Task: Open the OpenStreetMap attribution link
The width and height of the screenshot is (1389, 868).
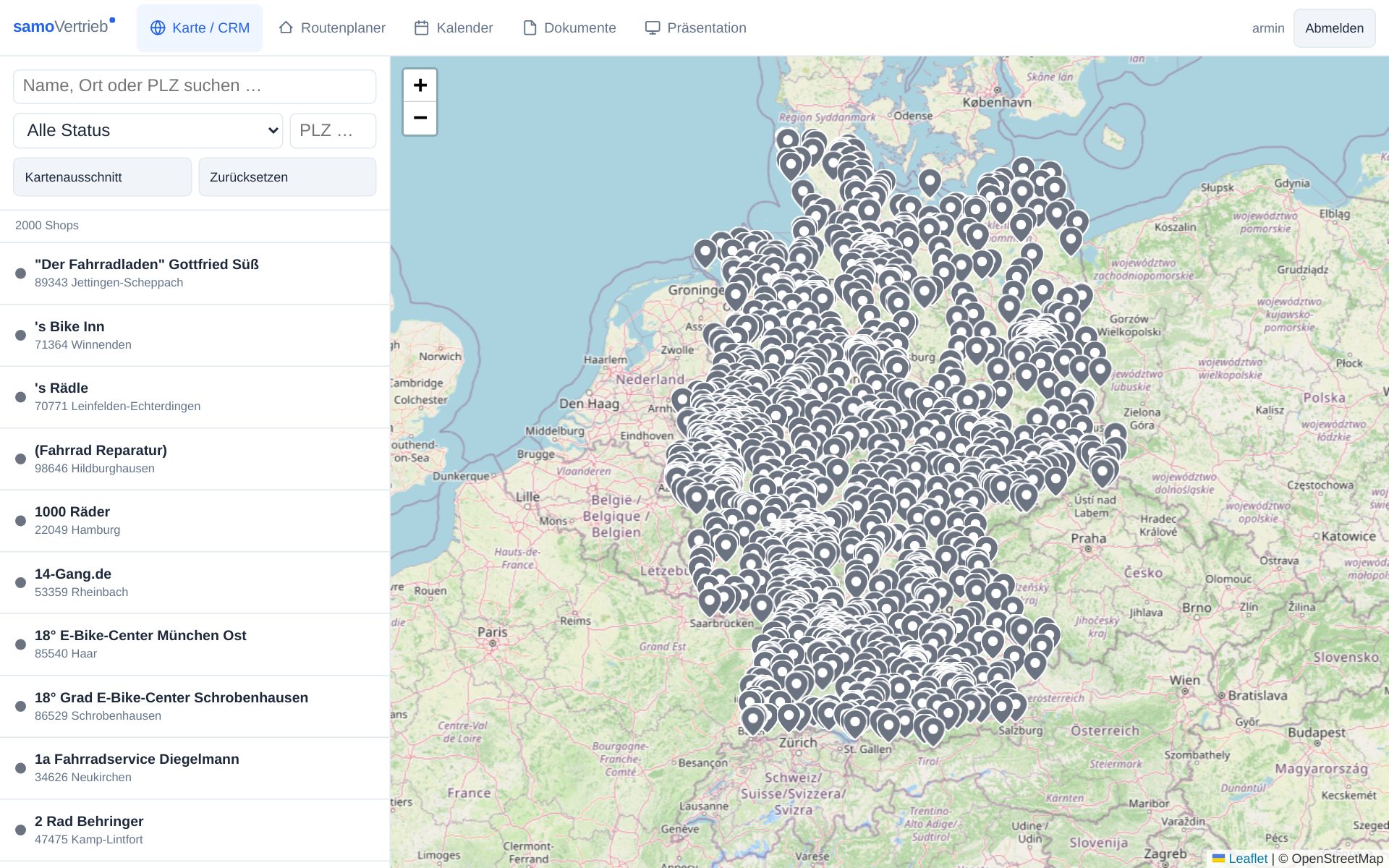Action: tap(1337, 859)
